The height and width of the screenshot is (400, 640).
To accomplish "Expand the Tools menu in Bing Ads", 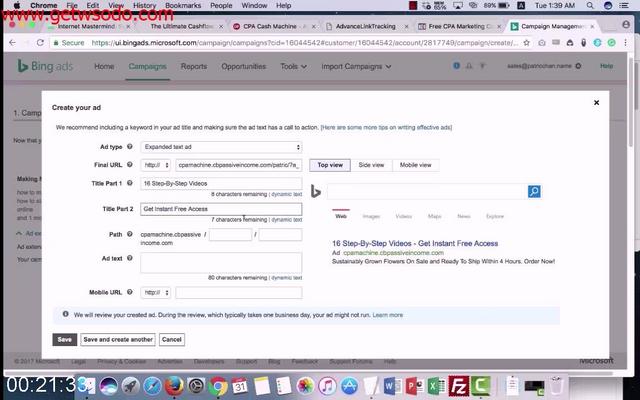I will point(293,66).
